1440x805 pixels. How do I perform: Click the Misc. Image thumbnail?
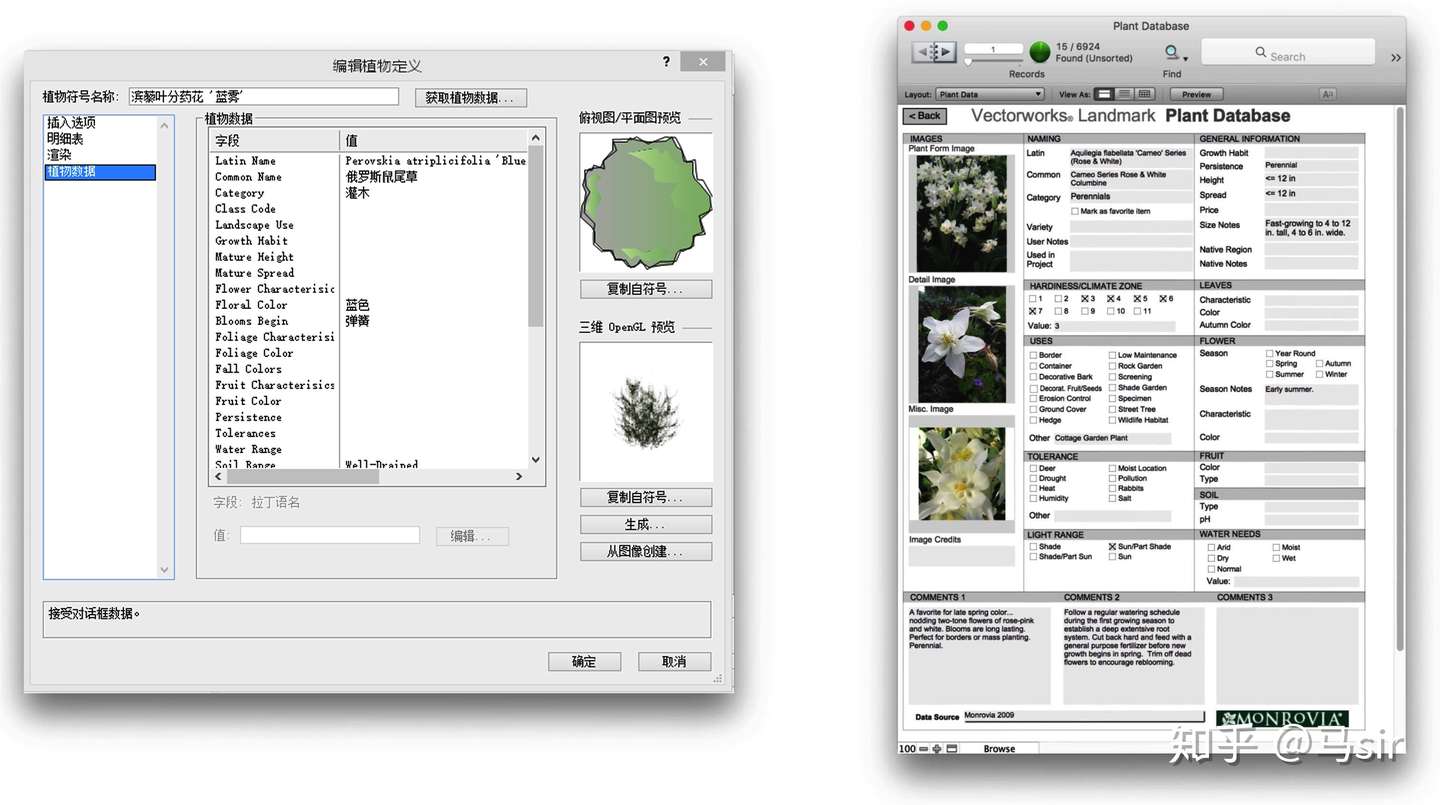[962, 474]
